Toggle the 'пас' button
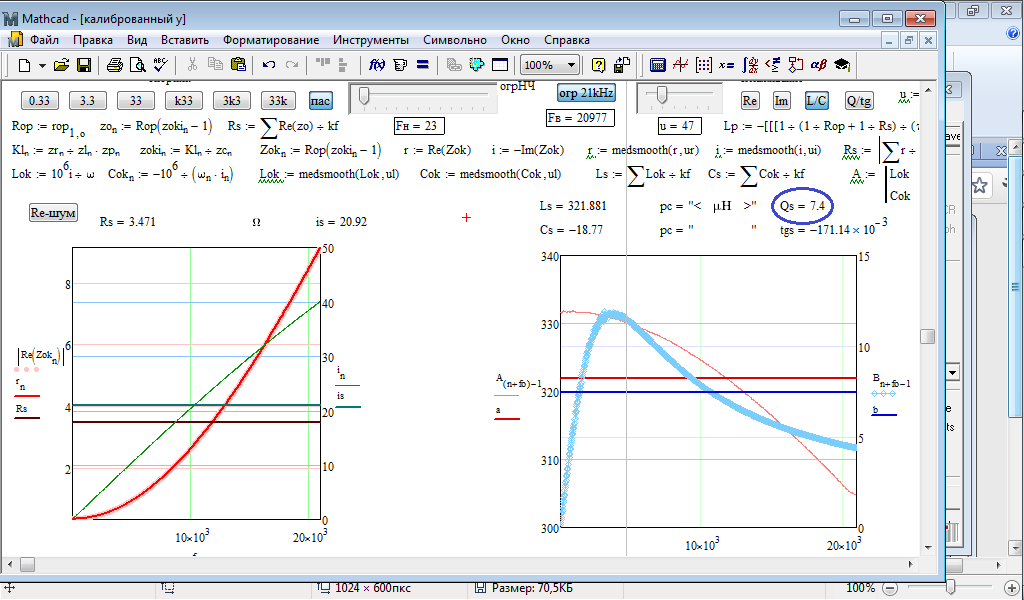The width and height of the screenshot is (1024, 600). pyautogui.click(x=320, y=101)
